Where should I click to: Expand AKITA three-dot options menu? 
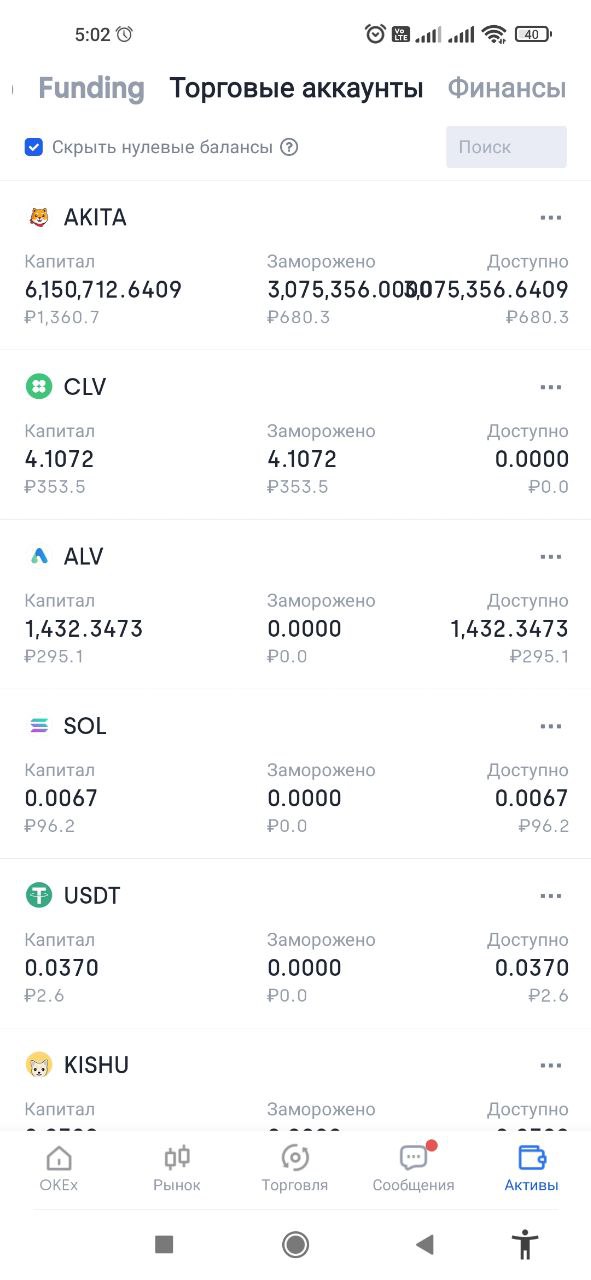pyautogui.click(x=550, y=218)
